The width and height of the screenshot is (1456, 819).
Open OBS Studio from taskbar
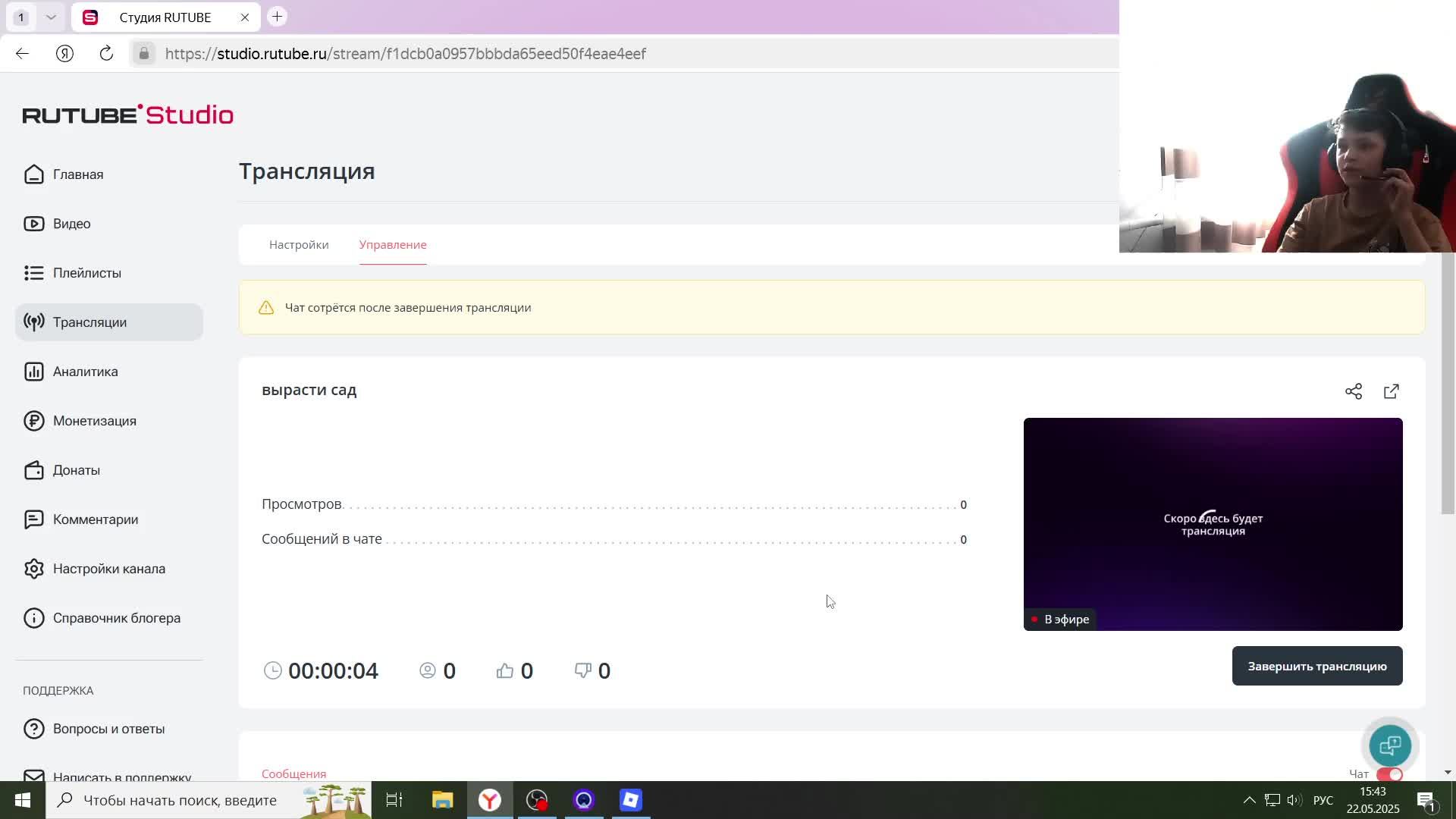tap(537, 800)
